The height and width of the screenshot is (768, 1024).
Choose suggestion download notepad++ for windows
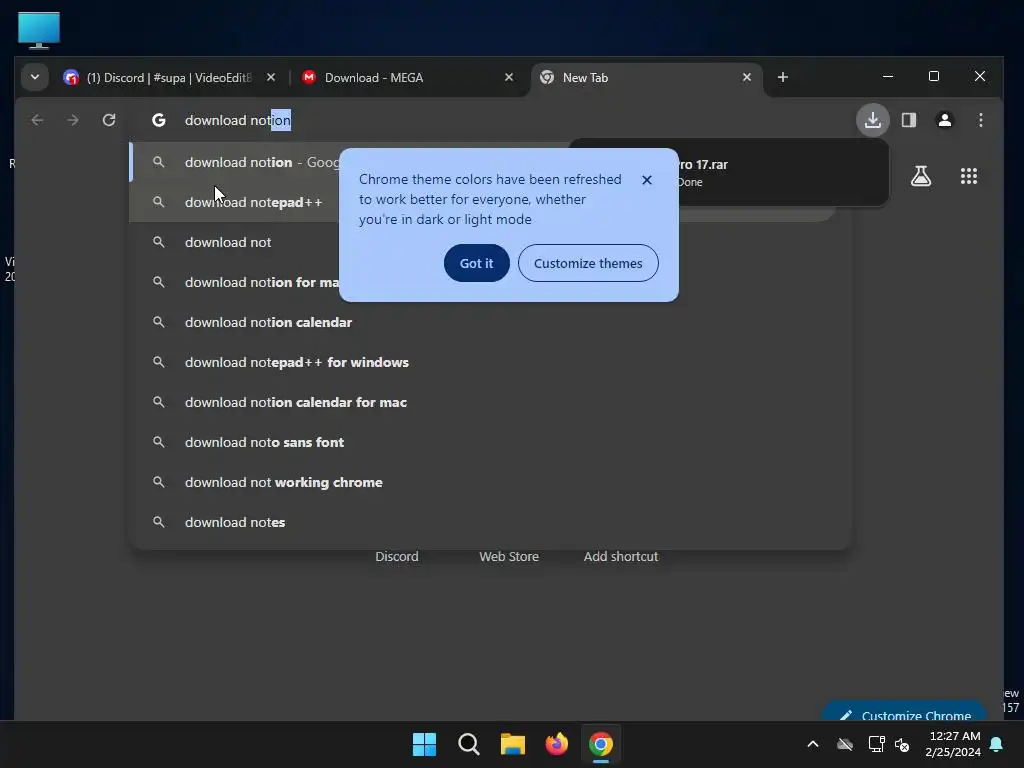coord(490,362)
